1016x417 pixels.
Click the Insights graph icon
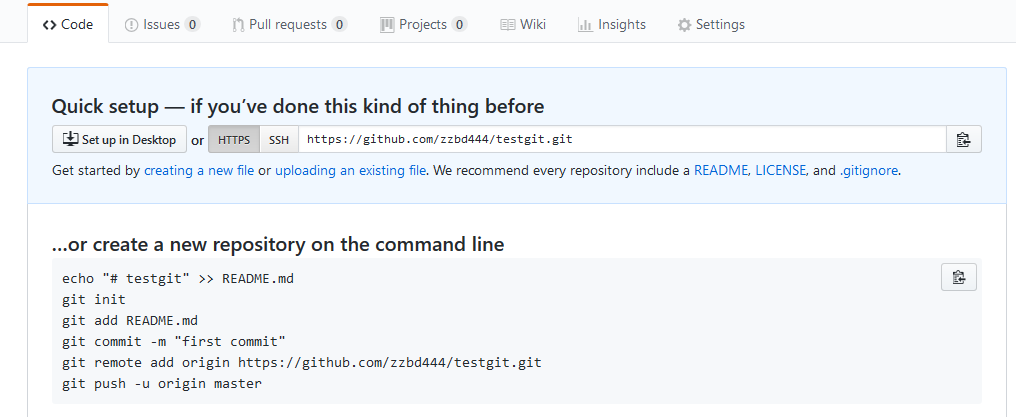585,25
